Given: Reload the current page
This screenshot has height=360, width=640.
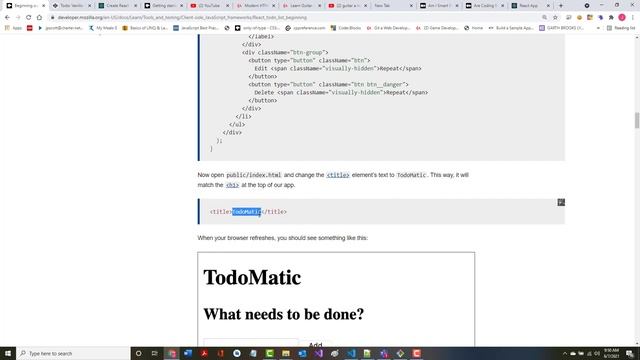Looking at the screenshot, I should 28,18.
